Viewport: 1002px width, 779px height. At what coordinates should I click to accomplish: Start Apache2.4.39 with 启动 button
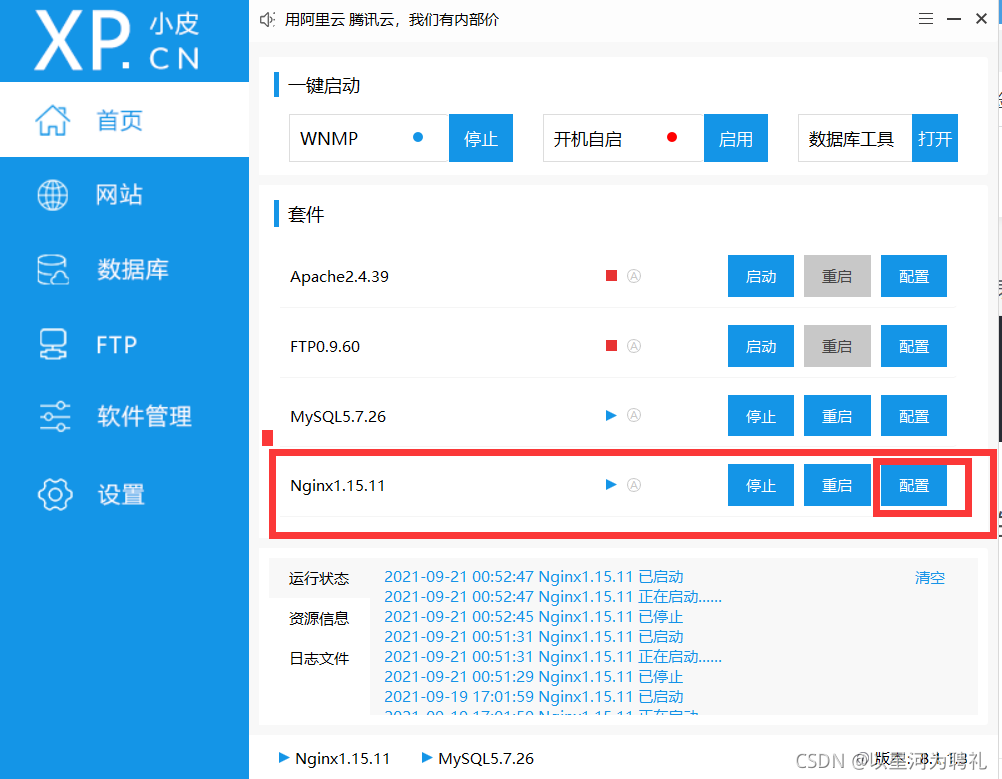(x=760, y=276)
